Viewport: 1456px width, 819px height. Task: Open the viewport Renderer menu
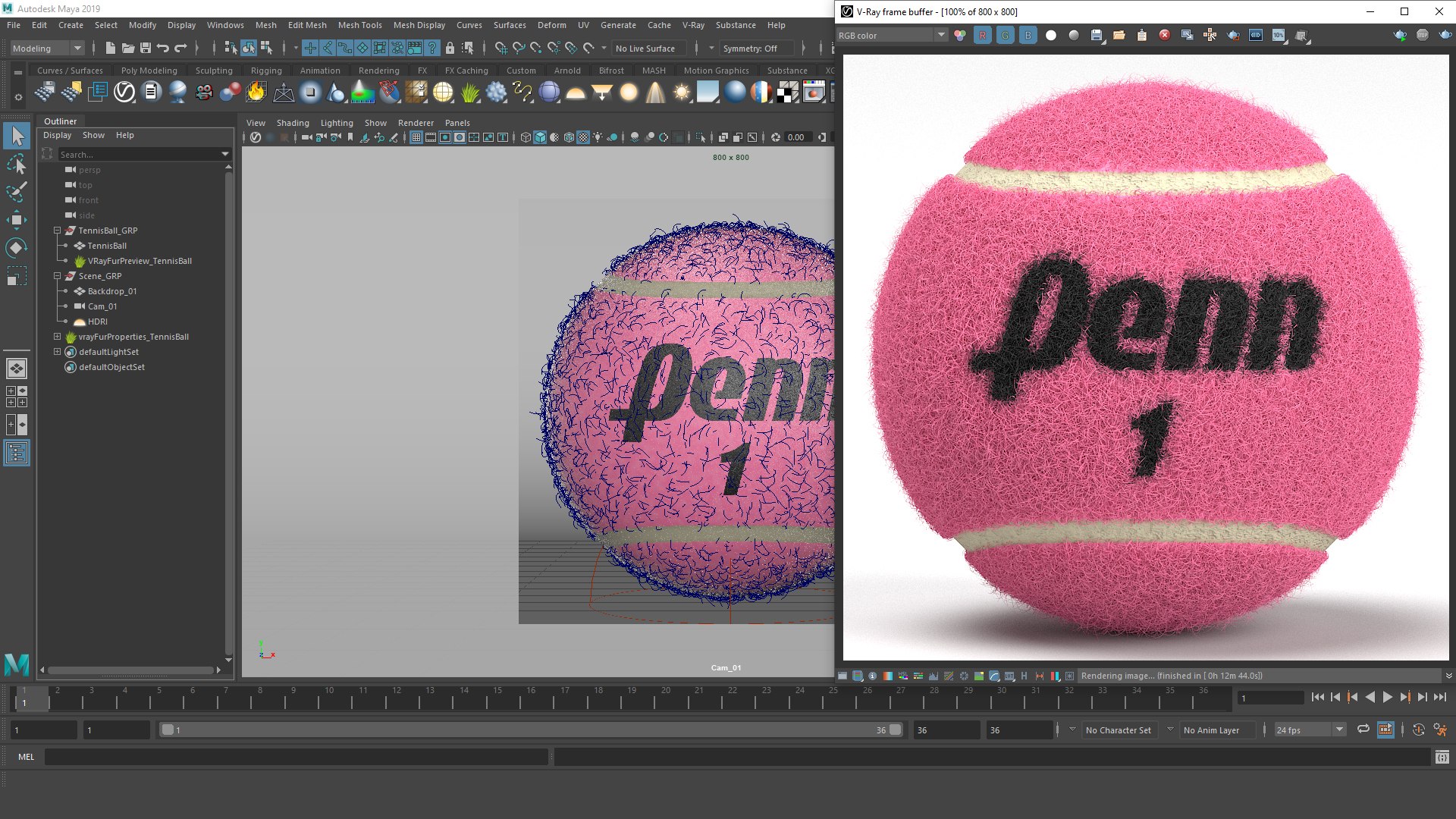point(416,122)
